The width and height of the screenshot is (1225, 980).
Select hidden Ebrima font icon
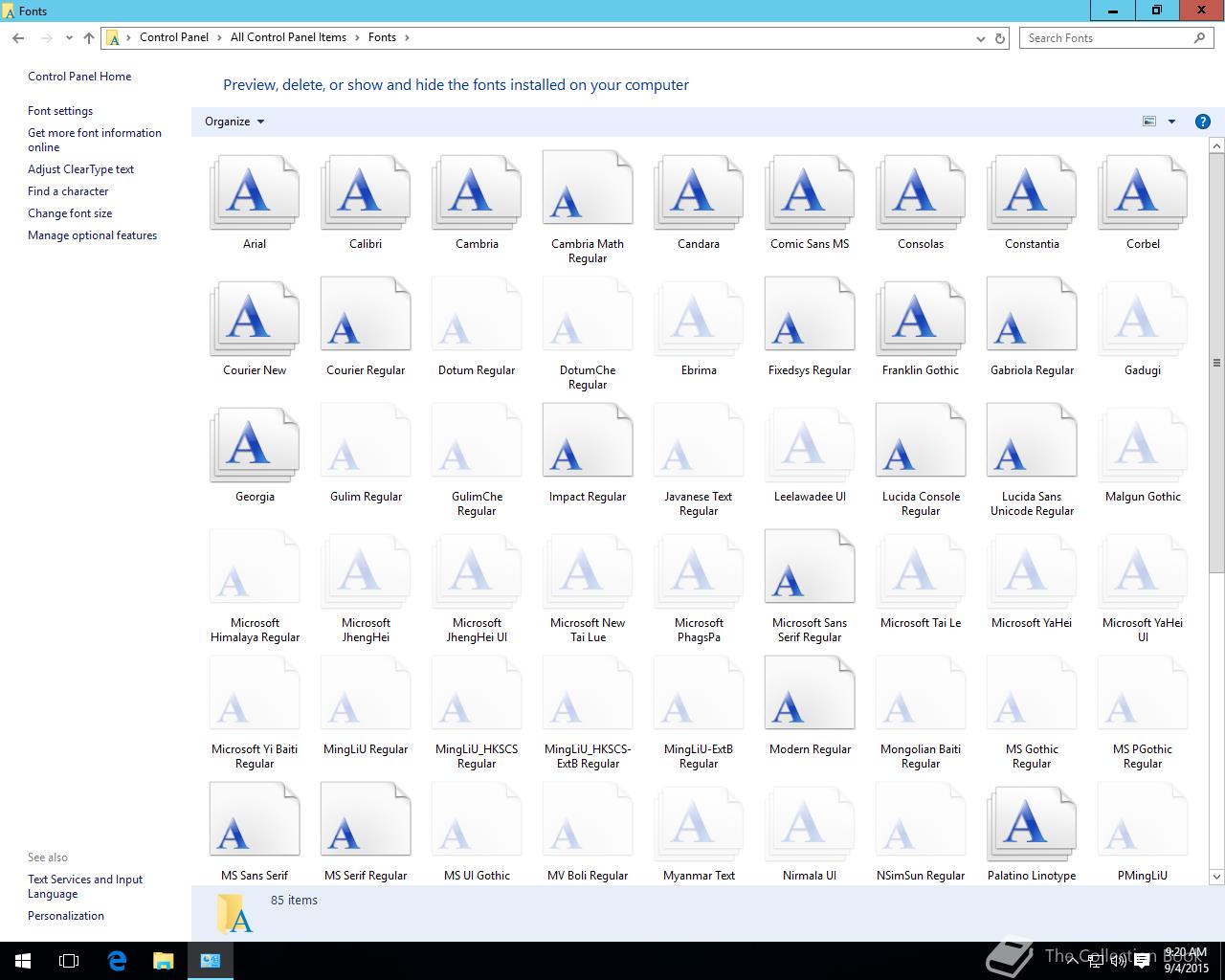click(699, 321)
